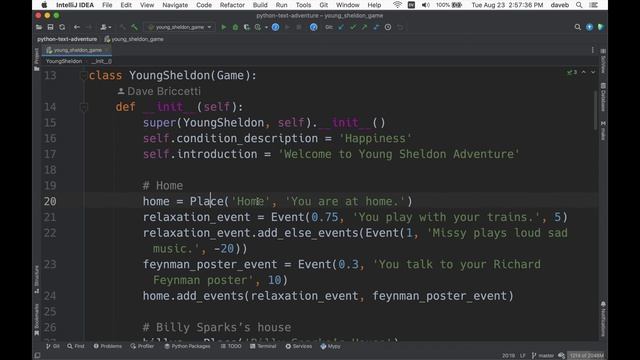
Task: Click the LF line separator in status bar
Action: tap(522, 356)
